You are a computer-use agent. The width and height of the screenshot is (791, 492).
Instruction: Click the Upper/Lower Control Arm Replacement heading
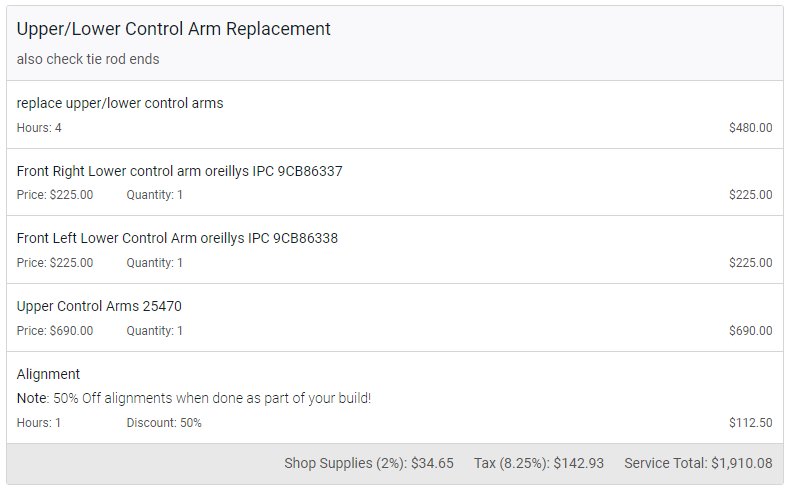point(174,29)
